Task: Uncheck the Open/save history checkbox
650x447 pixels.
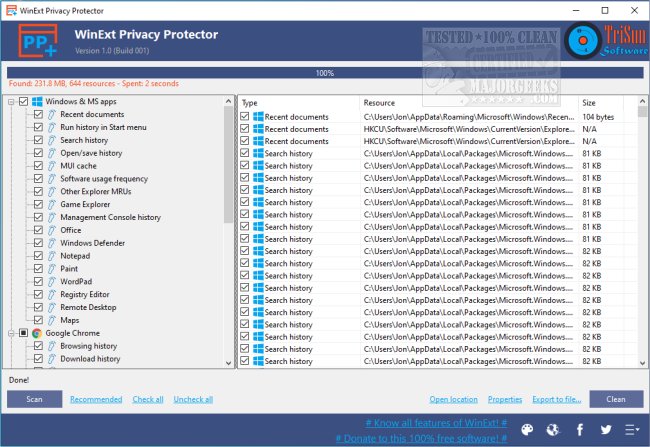Action: coord(38,153)
